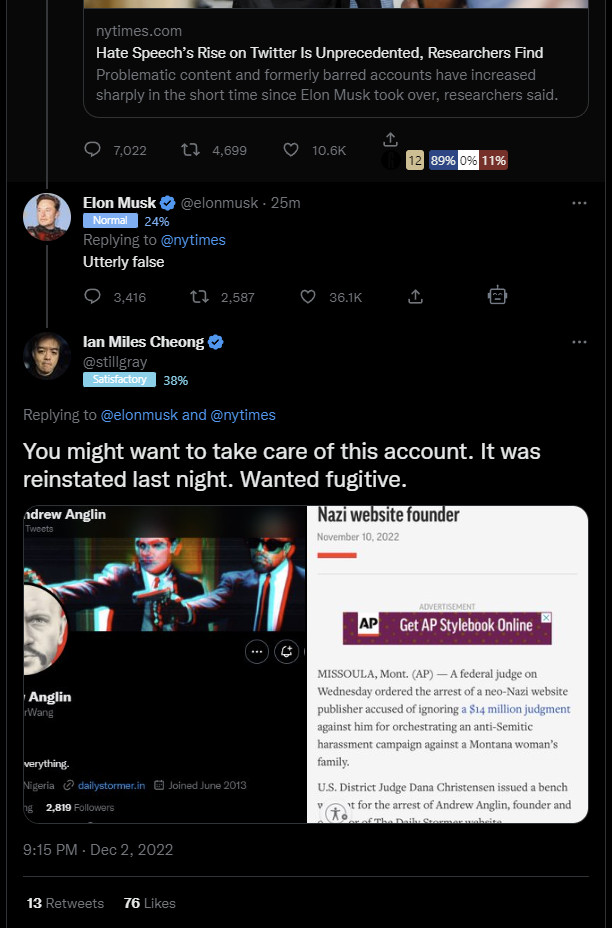Open the nytimes.com article link card
Viewport: 612px width, 928px height.
pos(336,63)
